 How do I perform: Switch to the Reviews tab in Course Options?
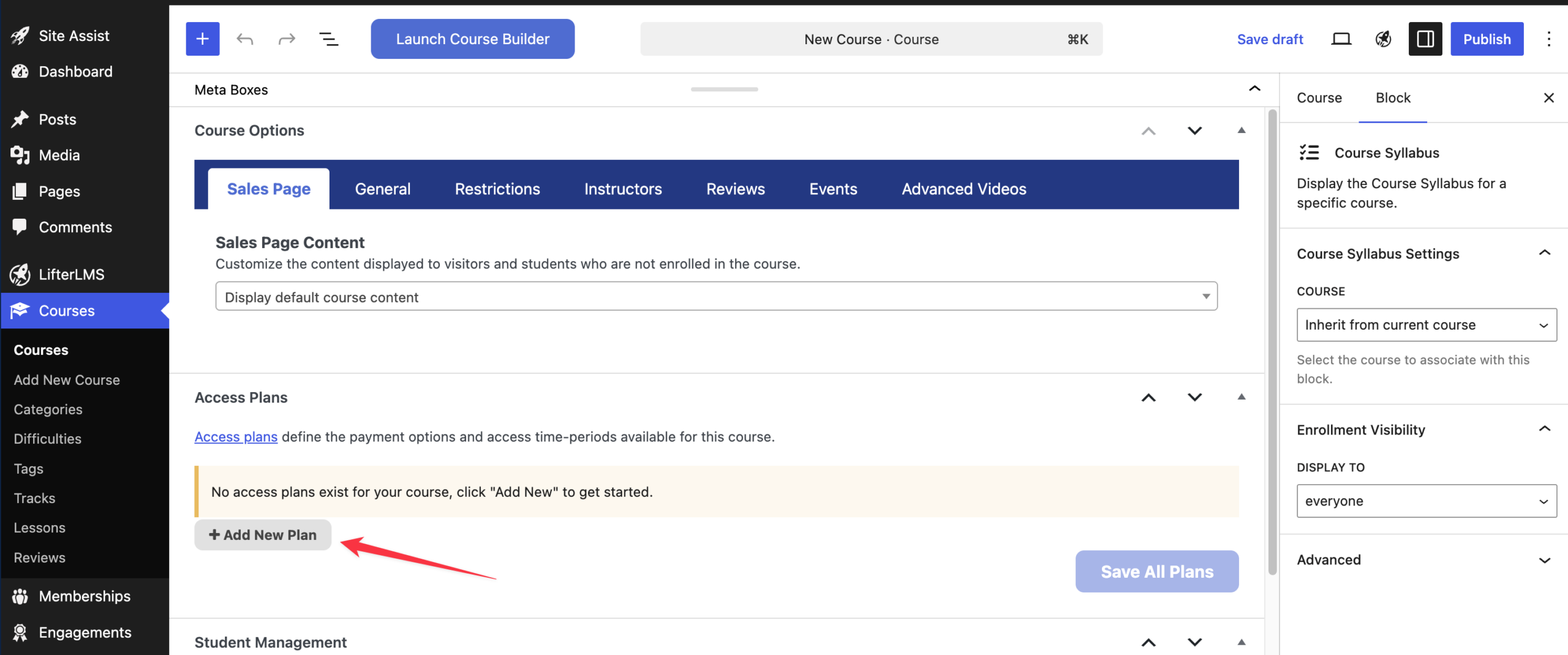[x=736, y=189]
